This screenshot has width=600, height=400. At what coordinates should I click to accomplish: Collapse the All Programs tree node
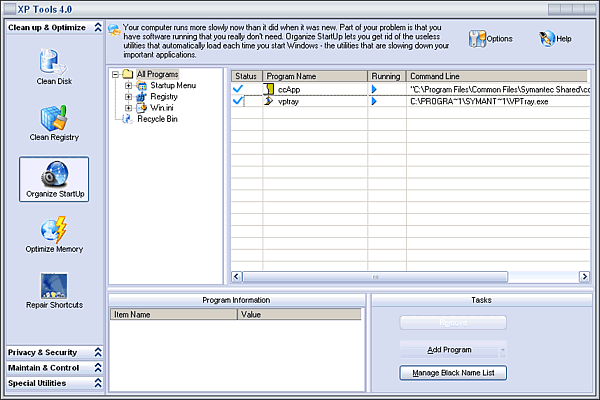(x=115, y=74)
